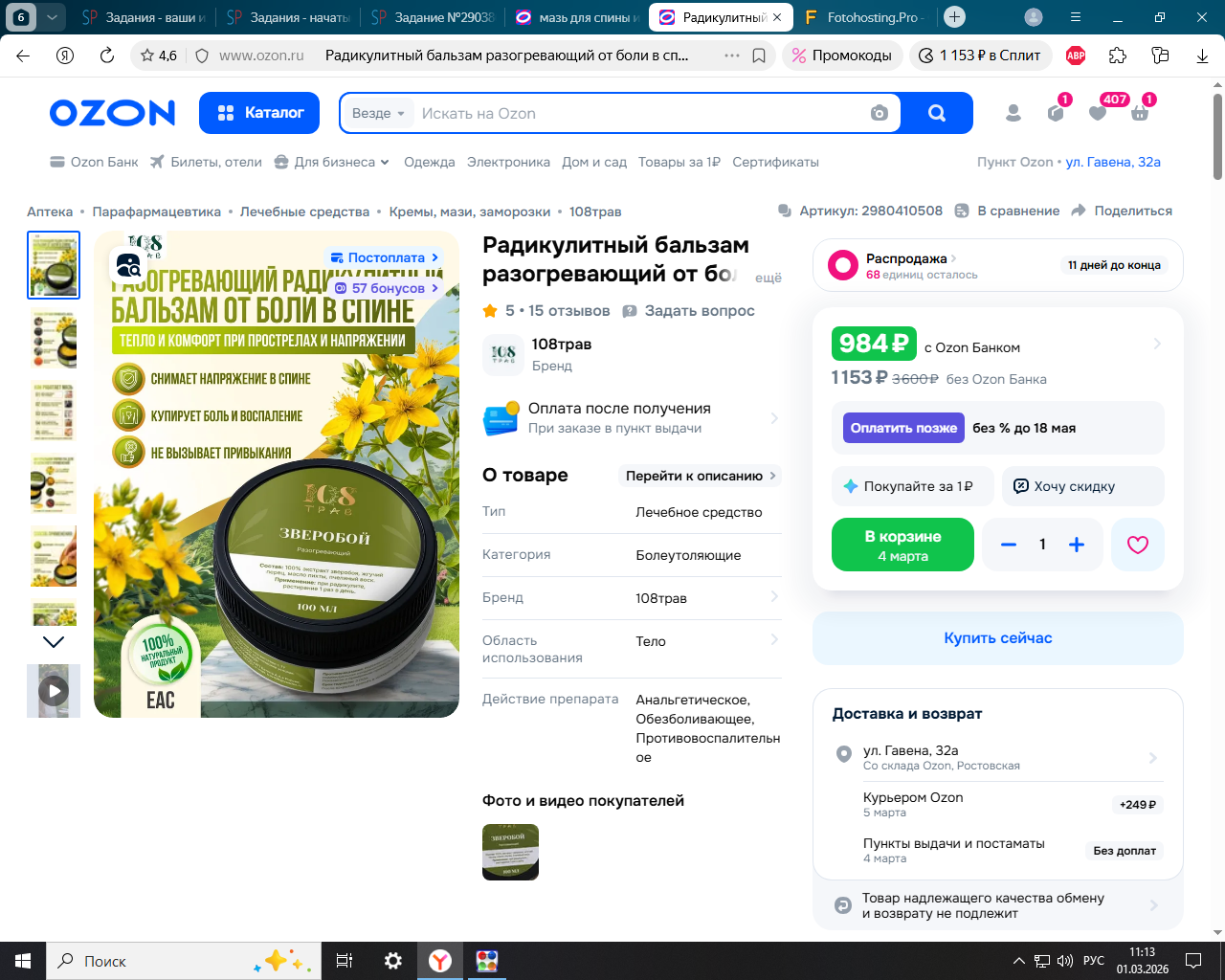Image resolution: width=1225 pixels, height=980 pixels.
Task: Go to Аптека breadcrumb
Action: pyautogui.click(x=50, y=212)
